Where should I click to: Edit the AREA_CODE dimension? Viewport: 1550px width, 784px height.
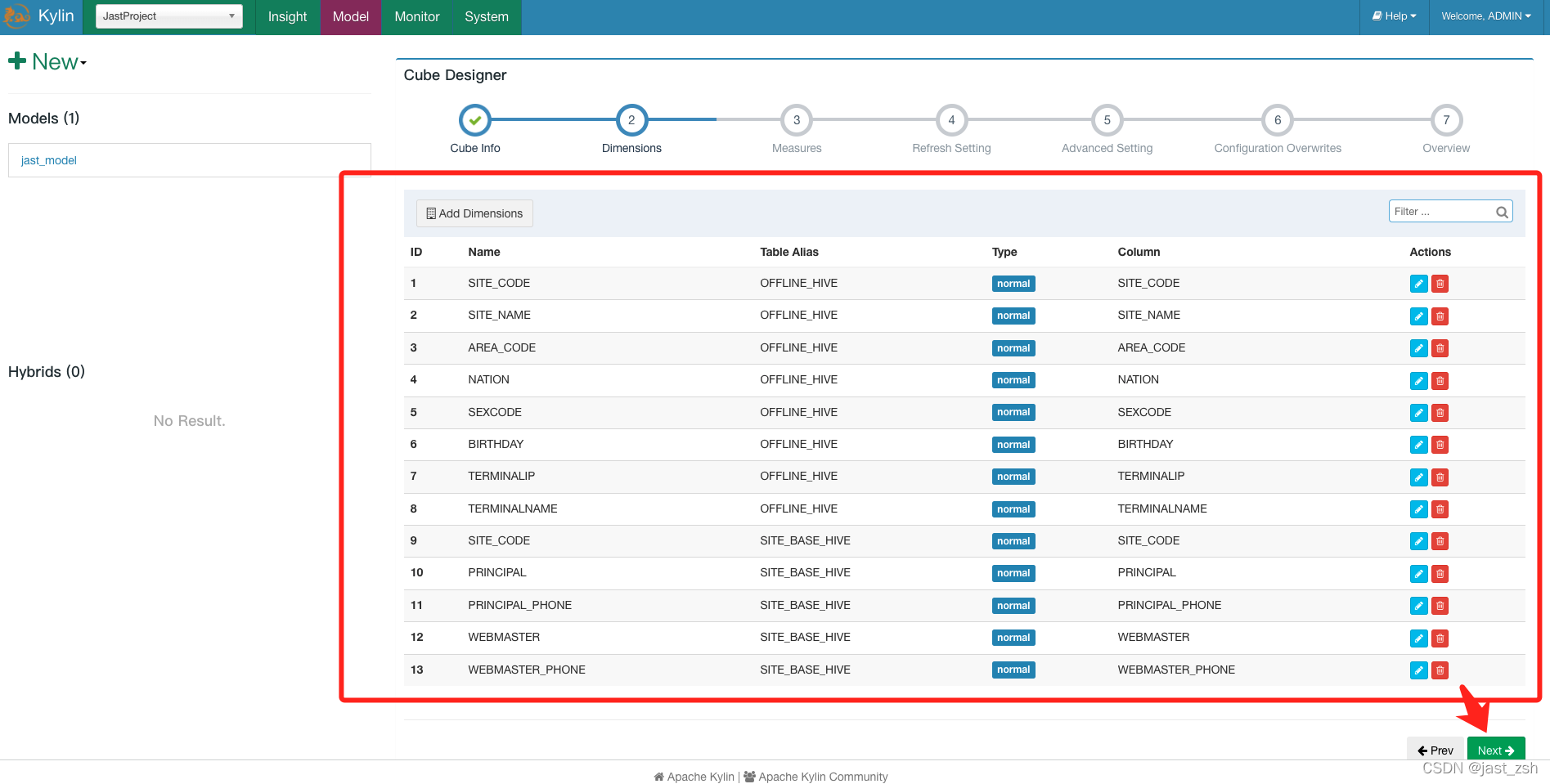point(1418,348)
